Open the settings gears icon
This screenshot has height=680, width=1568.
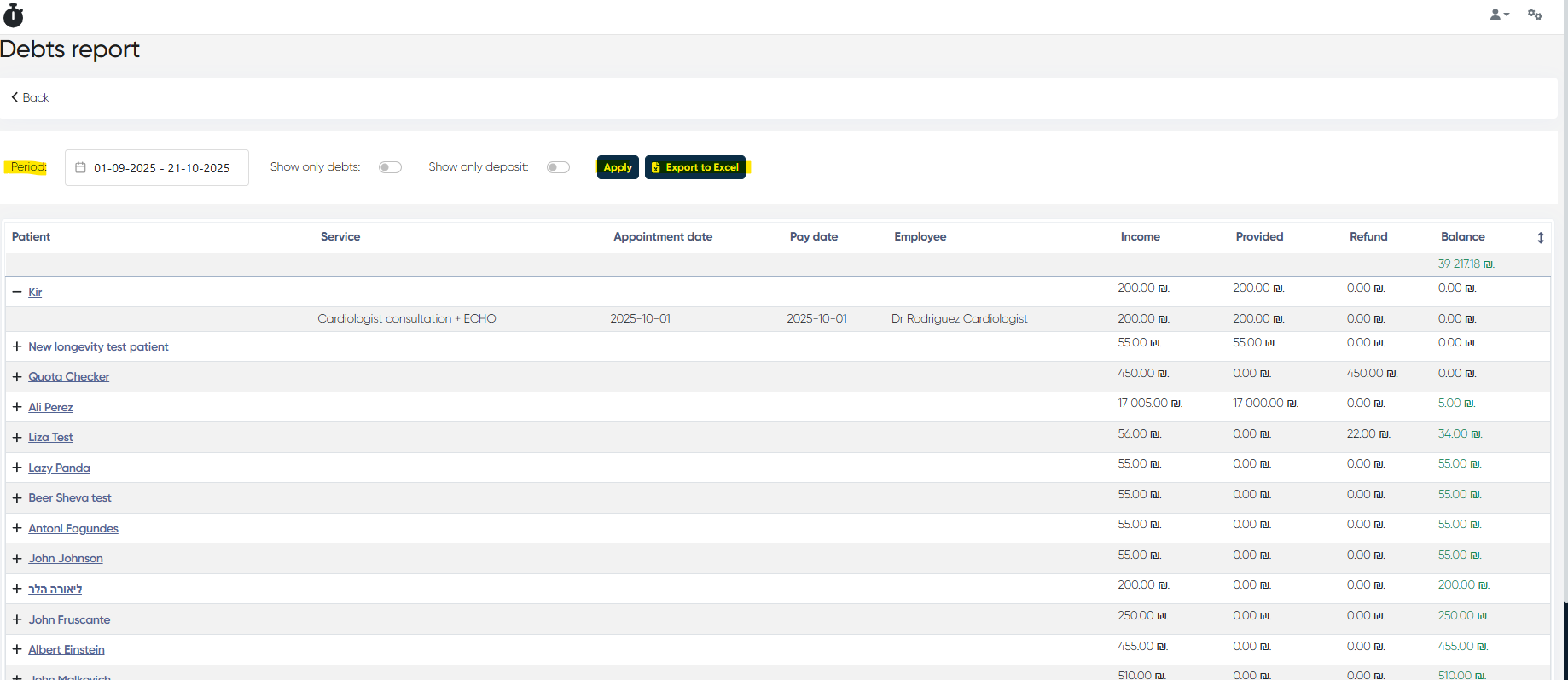(x=1535, y=15)
